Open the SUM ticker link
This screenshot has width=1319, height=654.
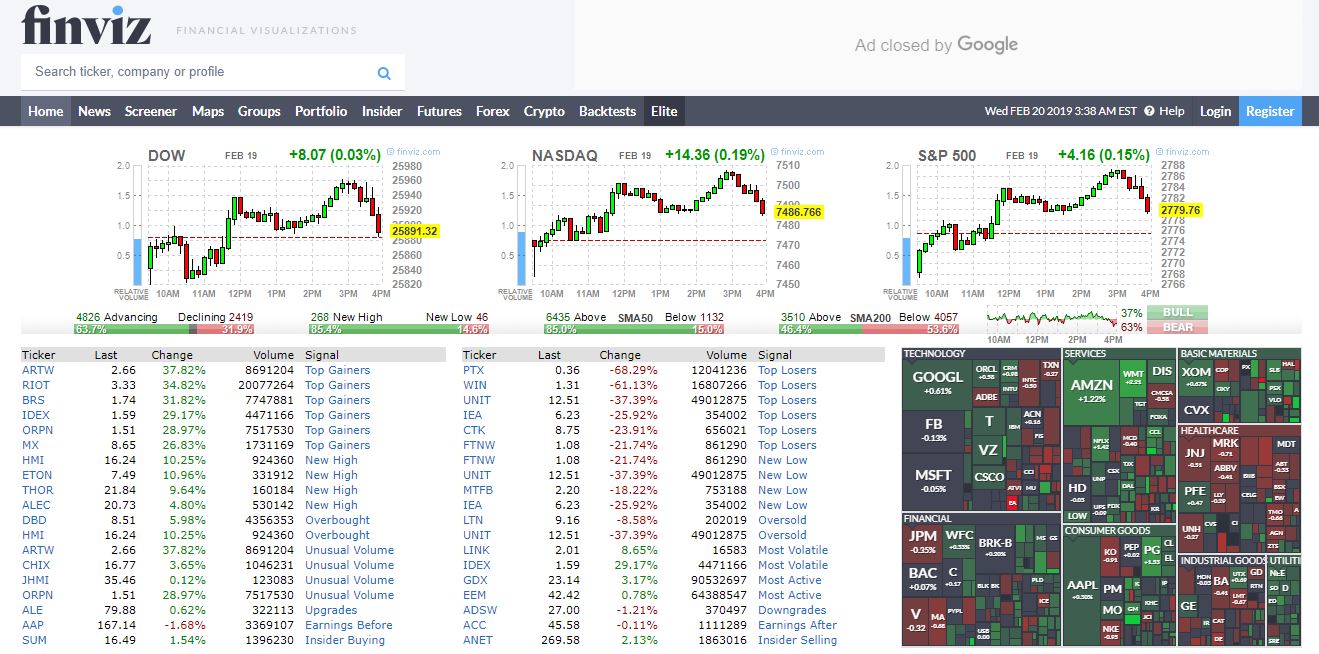point(34,640)
